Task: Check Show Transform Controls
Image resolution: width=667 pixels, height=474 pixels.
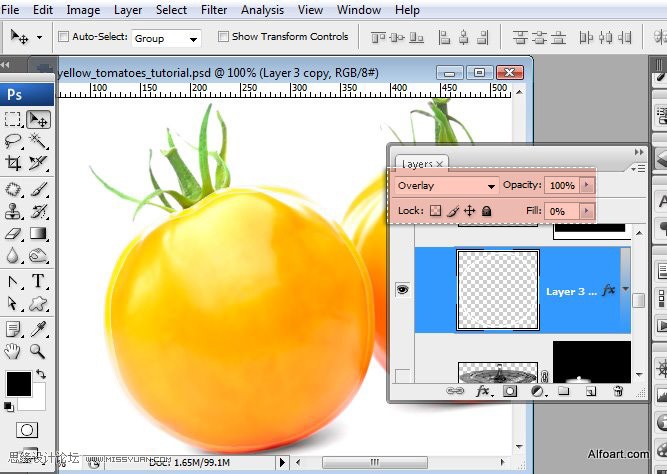Action: [x=223, y=37]
